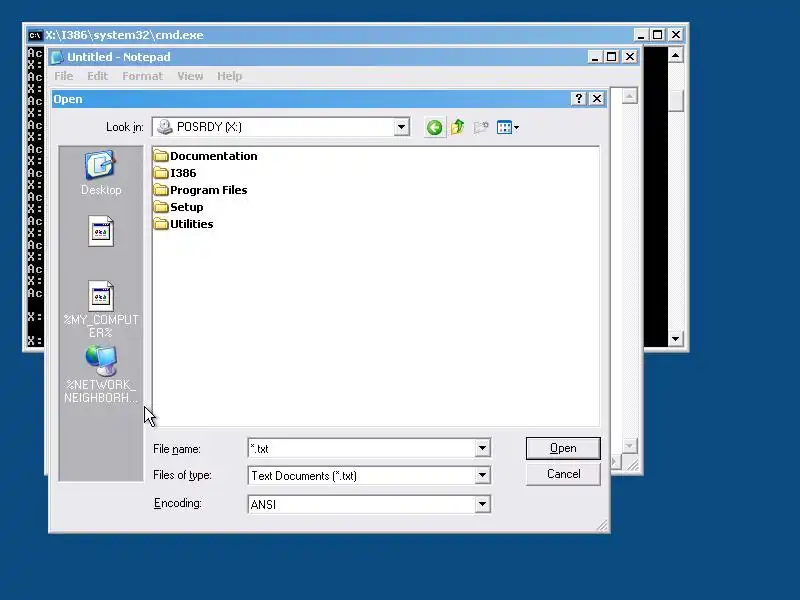Select the Program Files folder icon
Screen dimensions: 800x600
point(161,190)
